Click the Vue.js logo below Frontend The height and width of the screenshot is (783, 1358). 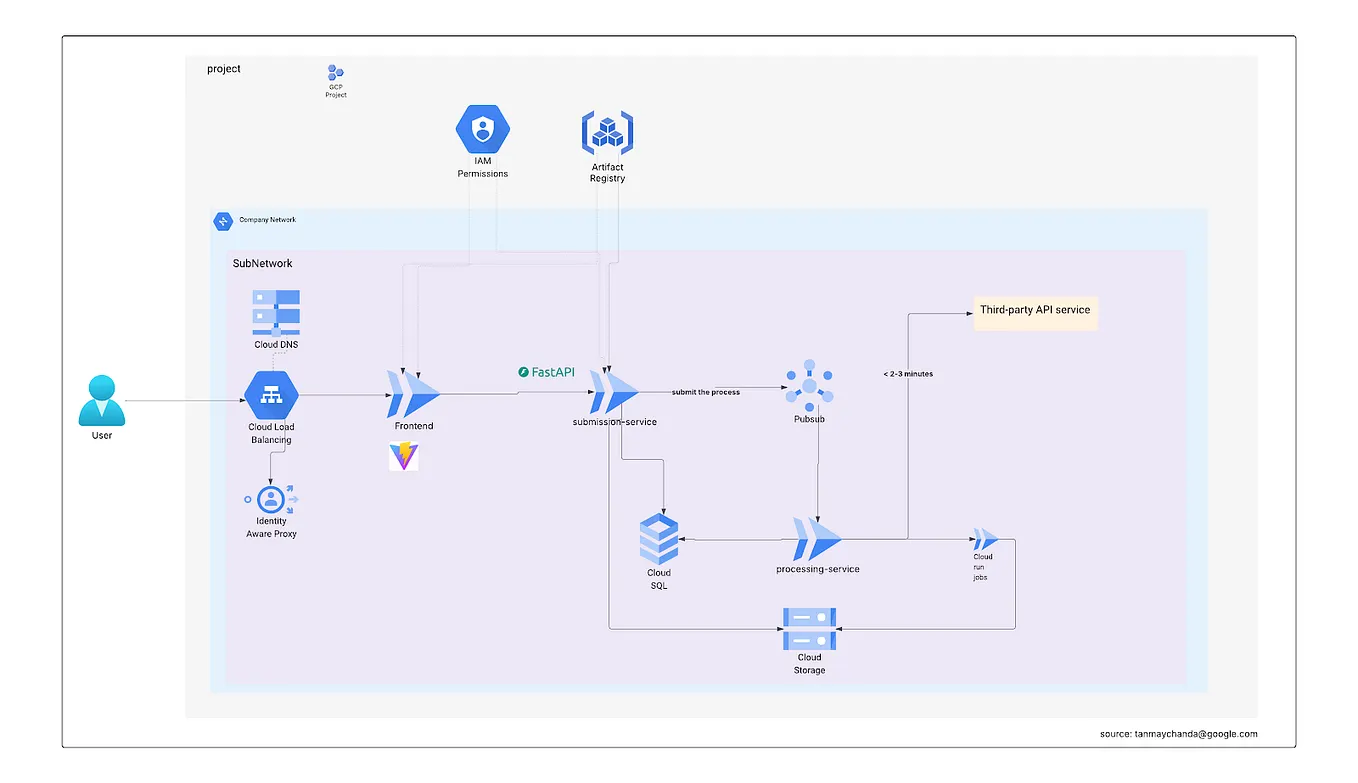click(x=404, y=457)
